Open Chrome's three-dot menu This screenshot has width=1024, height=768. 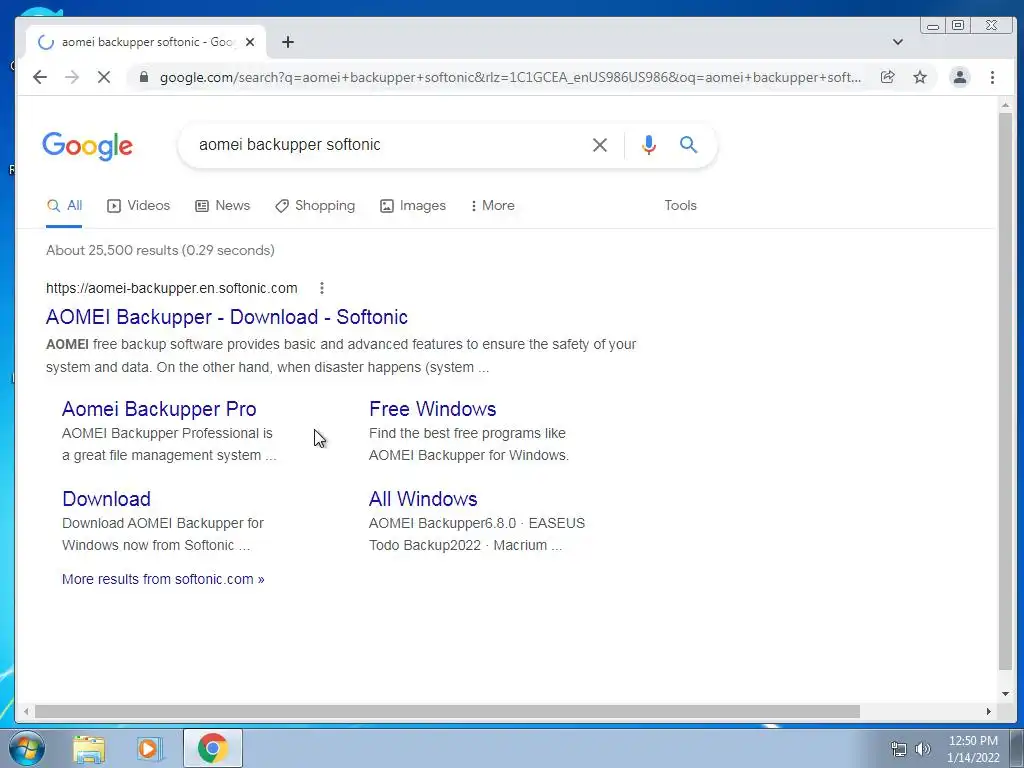click(992, 77)
